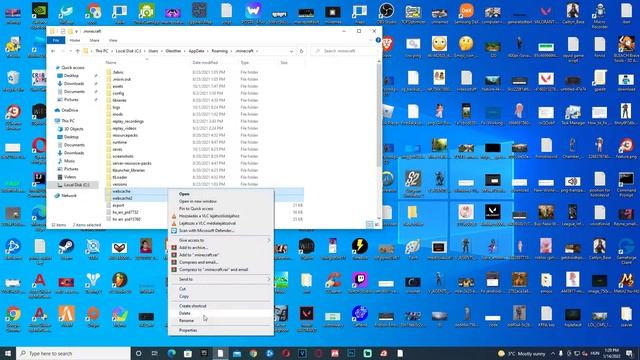
Task: Switch to details view toggle
Action: pos(369,224)
